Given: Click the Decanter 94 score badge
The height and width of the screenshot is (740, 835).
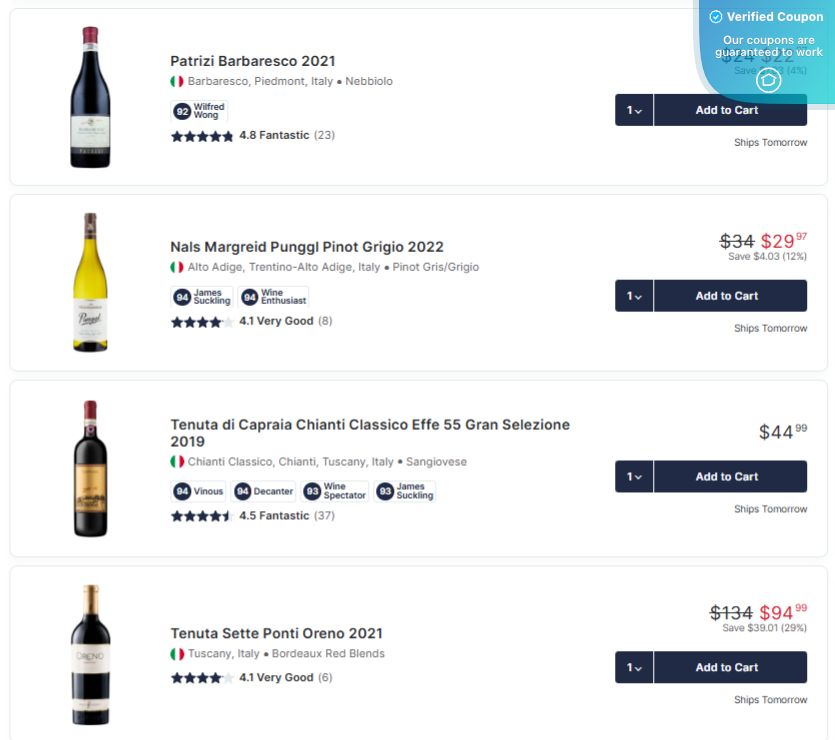Looking at the screenshot, I should [263, 491].
